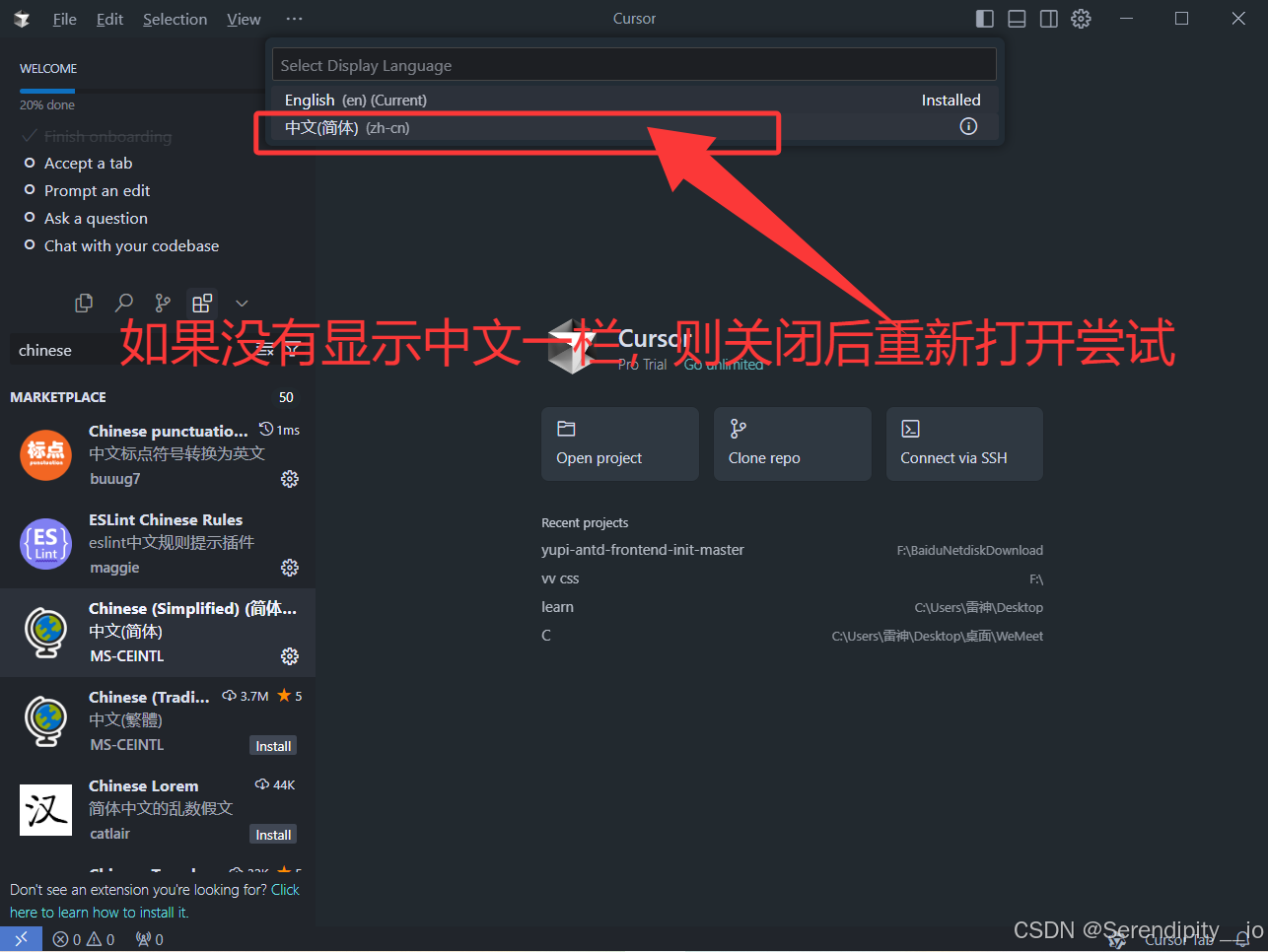Select 'Ask a question' onboarding step
The width and height of the screenshot is (1268, 952).
[96, 218]
